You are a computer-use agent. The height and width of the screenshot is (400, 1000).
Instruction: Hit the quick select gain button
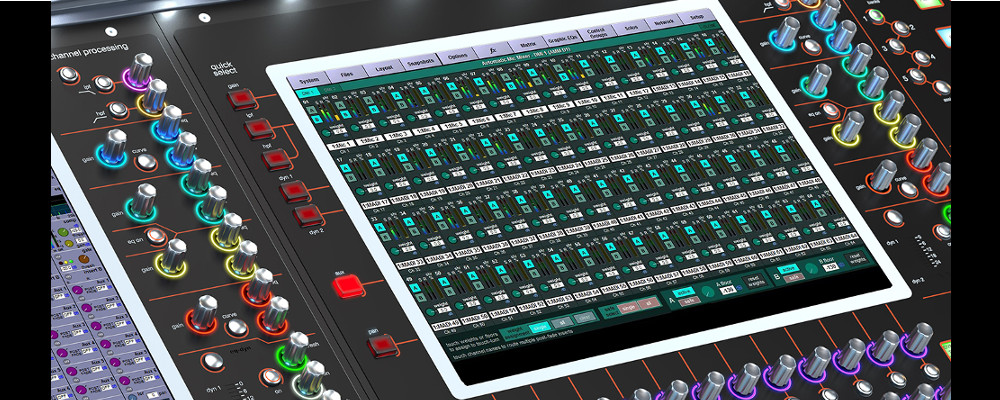243,99
